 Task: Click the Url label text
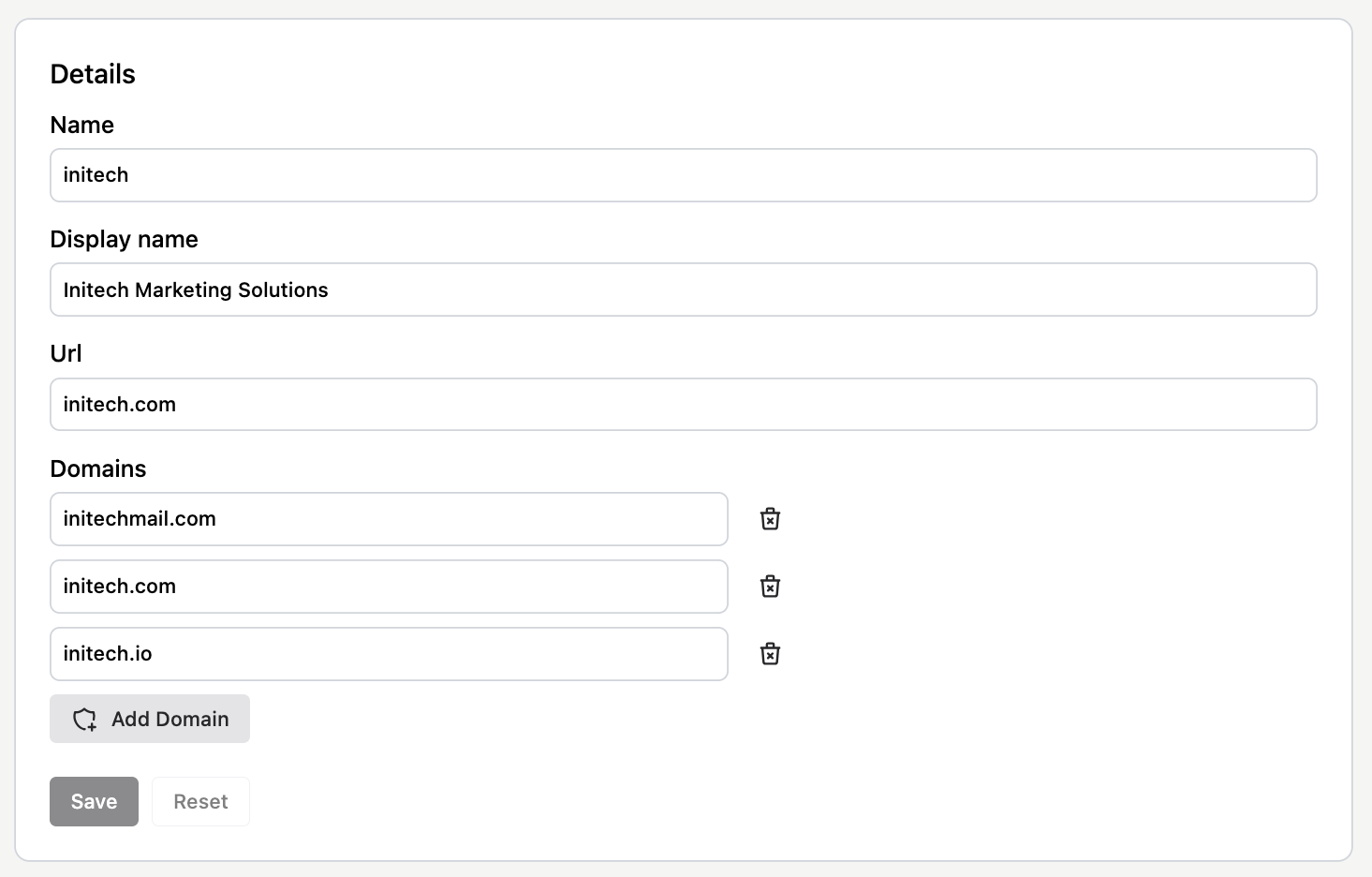pyautogui.click(x=66, y=353)
